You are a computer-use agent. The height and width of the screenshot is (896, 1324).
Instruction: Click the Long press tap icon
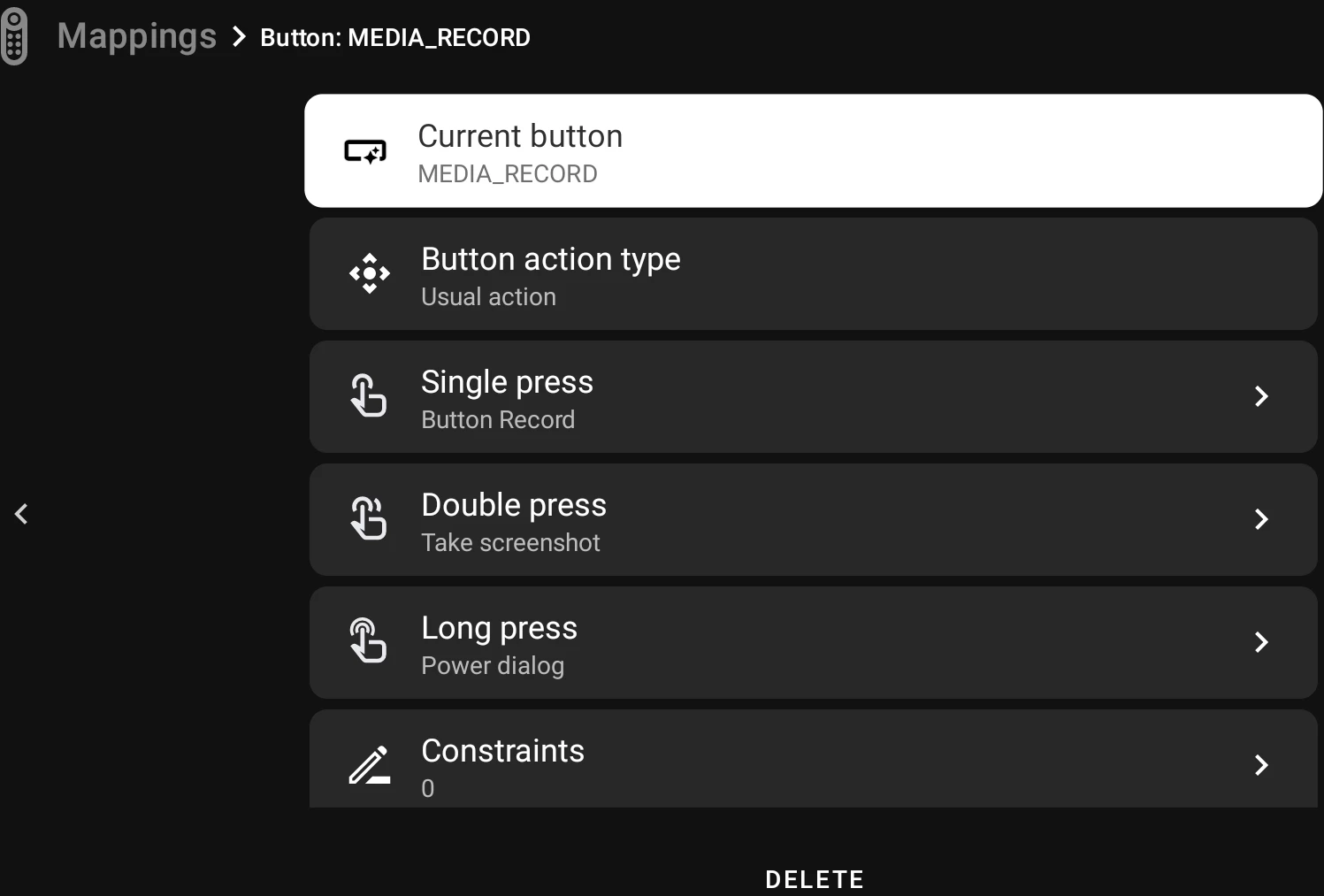coord(369,641)
